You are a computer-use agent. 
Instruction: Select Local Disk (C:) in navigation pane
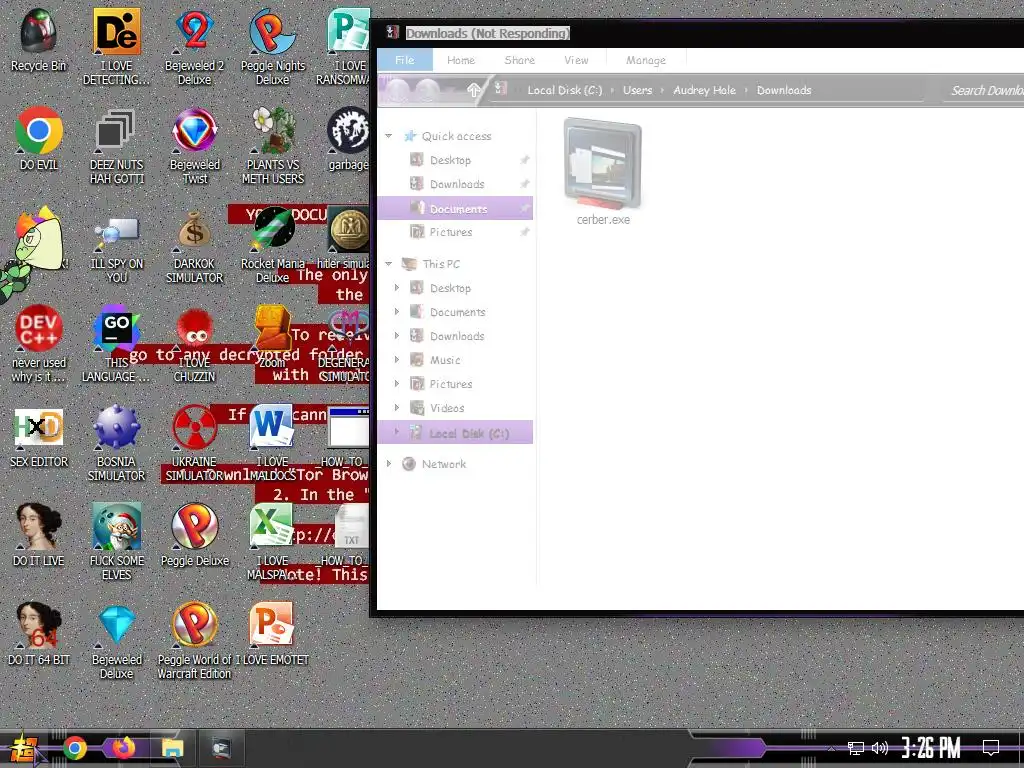coord(455,433)
